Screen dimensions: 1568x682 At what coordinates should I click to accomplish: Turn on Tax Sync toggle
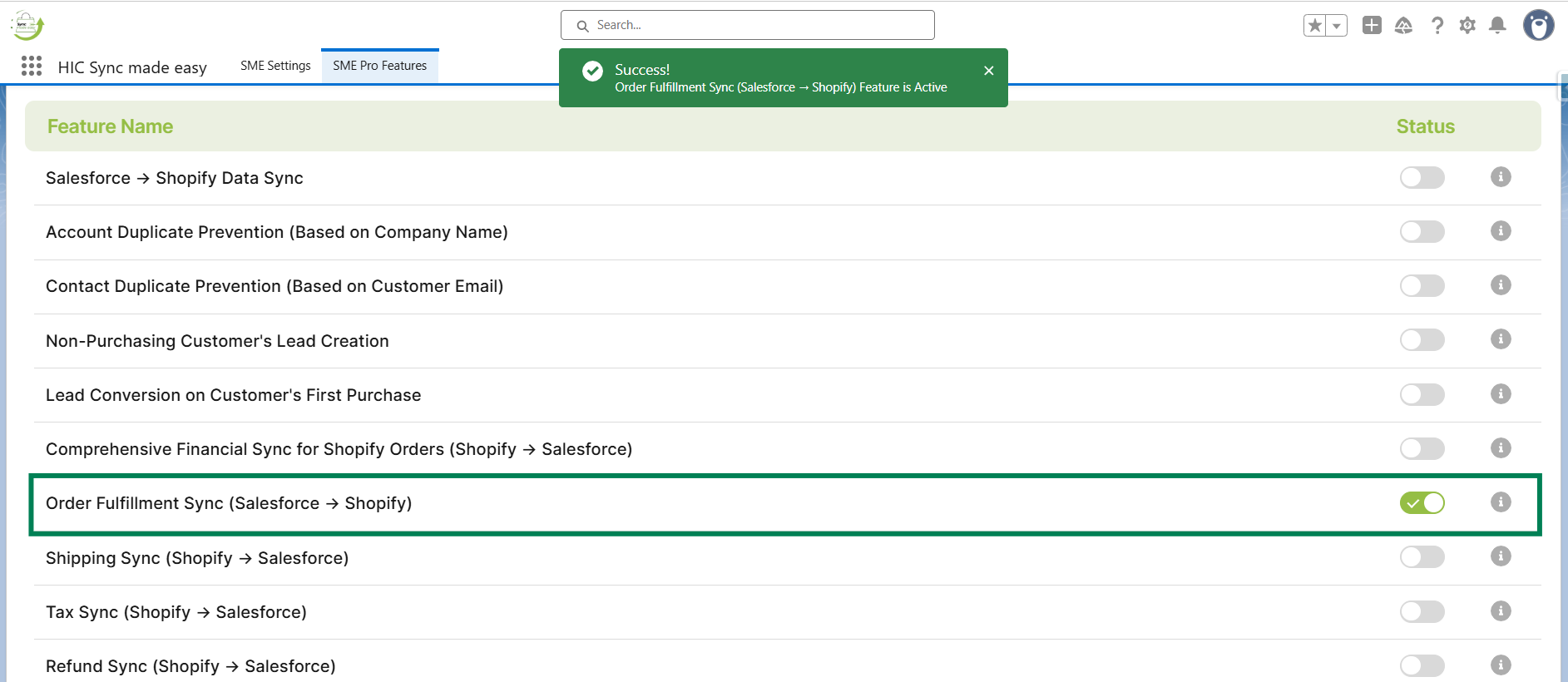(x=1422, y=612)
